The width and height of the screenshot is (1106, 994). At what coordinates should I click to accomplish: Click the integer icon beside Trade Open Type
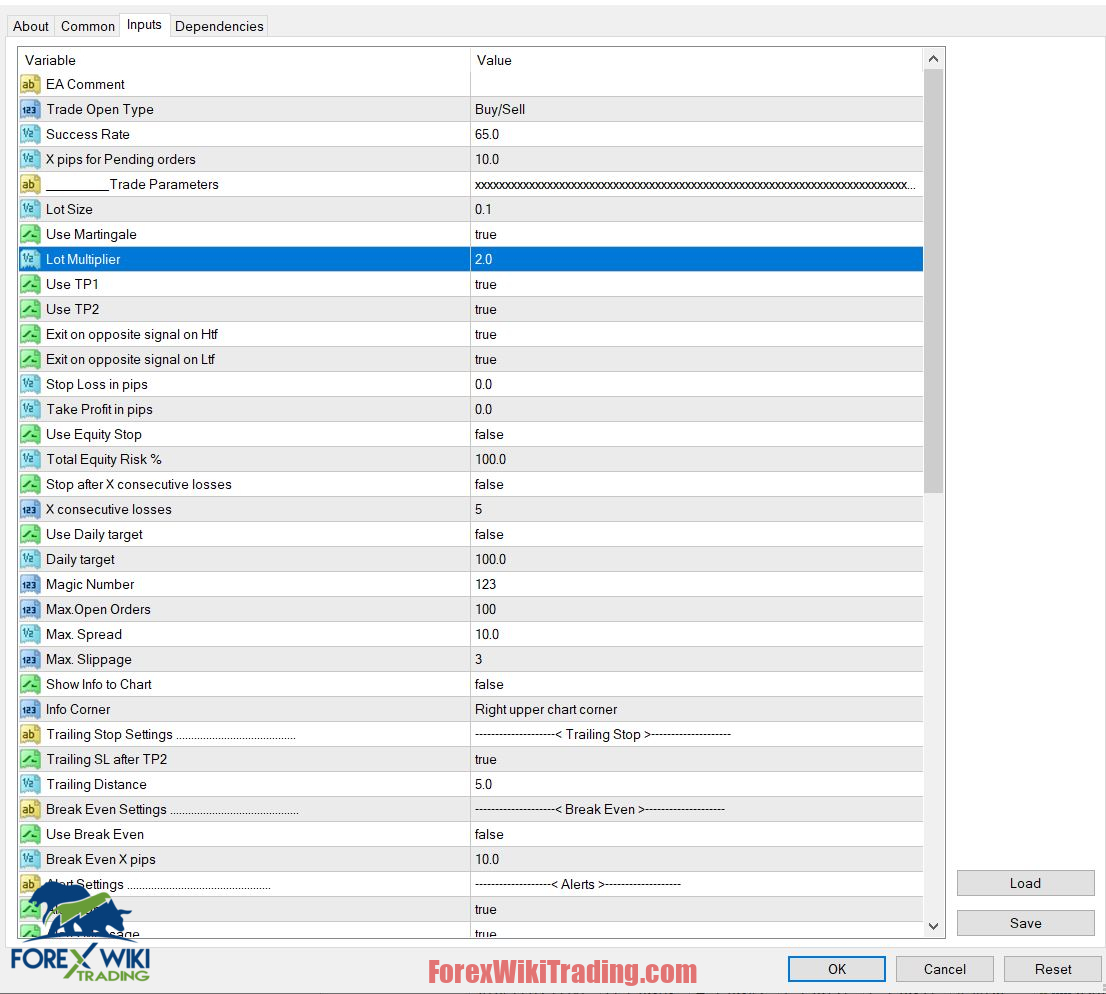point(30,109)
